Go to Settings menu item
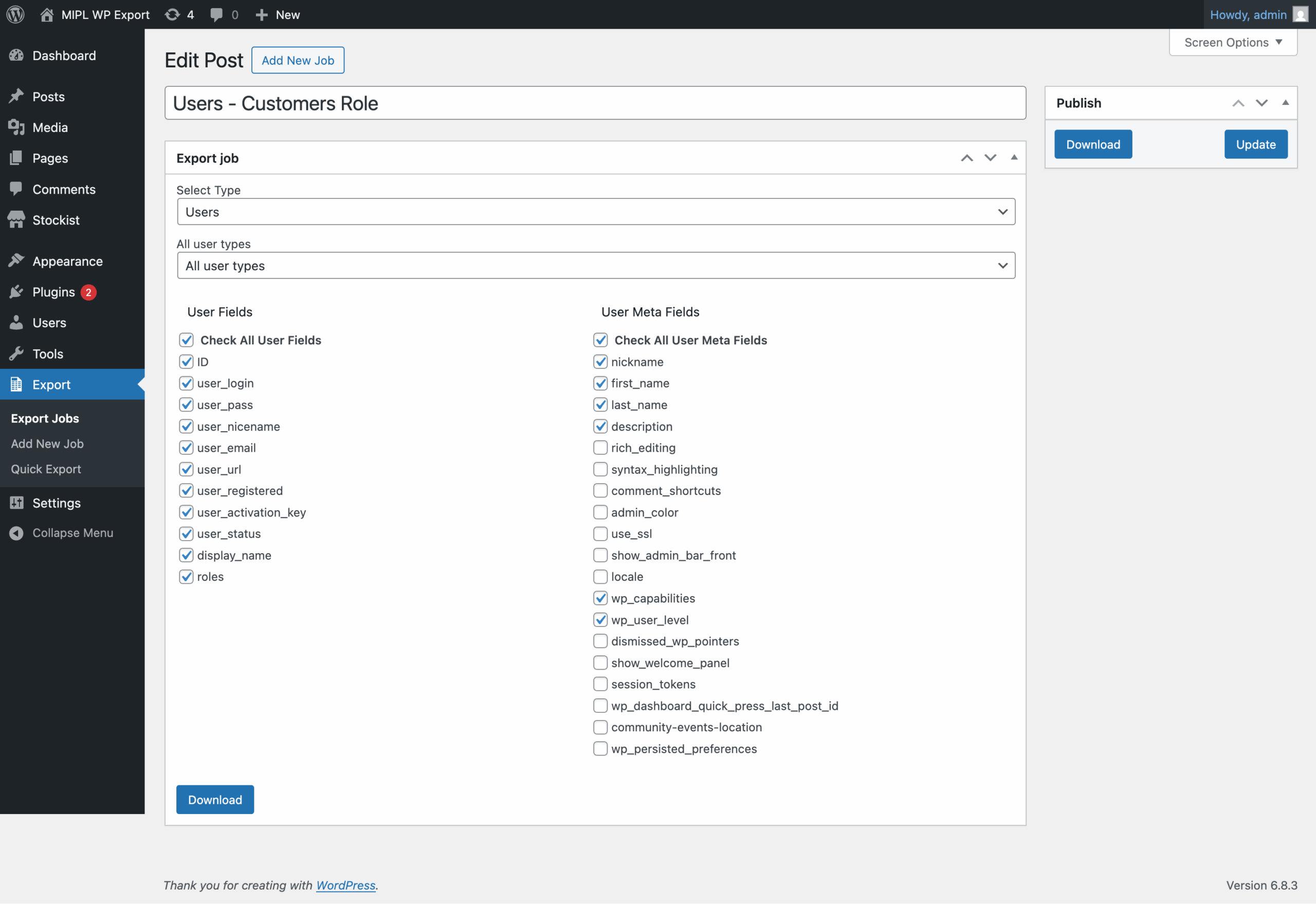This screenshot has width=1316, height=904. click(x=56, y=503)
